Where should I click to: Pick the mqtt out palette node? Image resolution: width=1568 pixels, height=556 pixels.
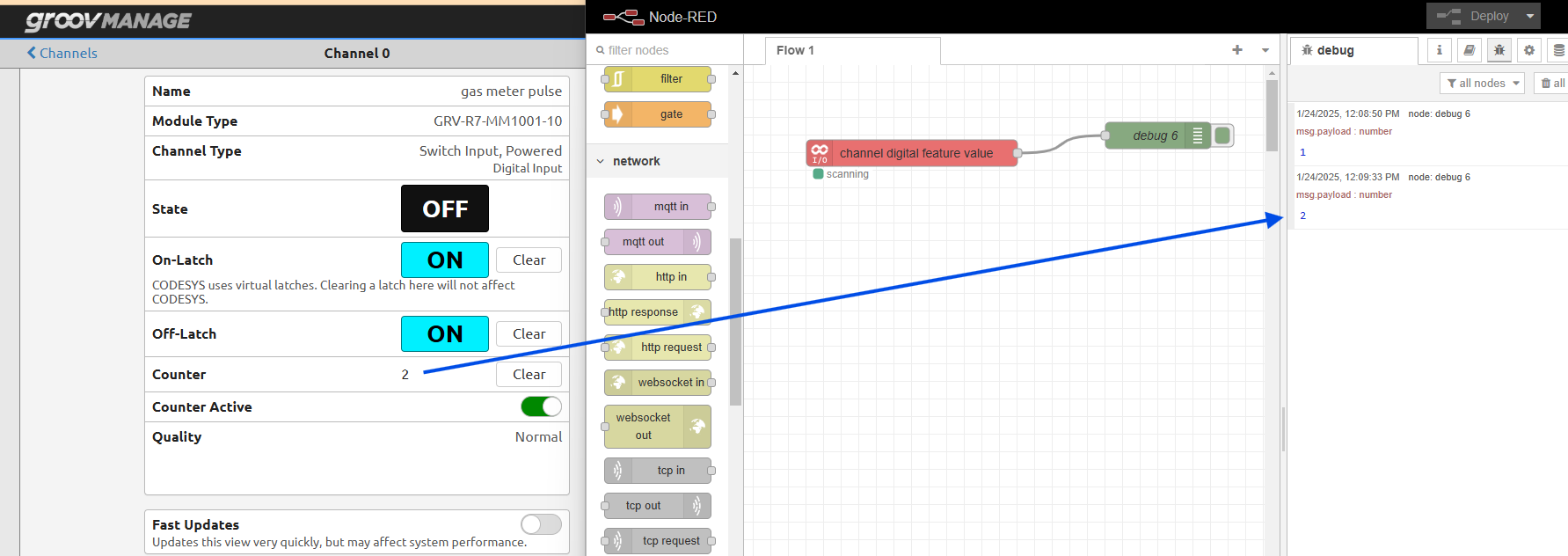coord(658,242)
